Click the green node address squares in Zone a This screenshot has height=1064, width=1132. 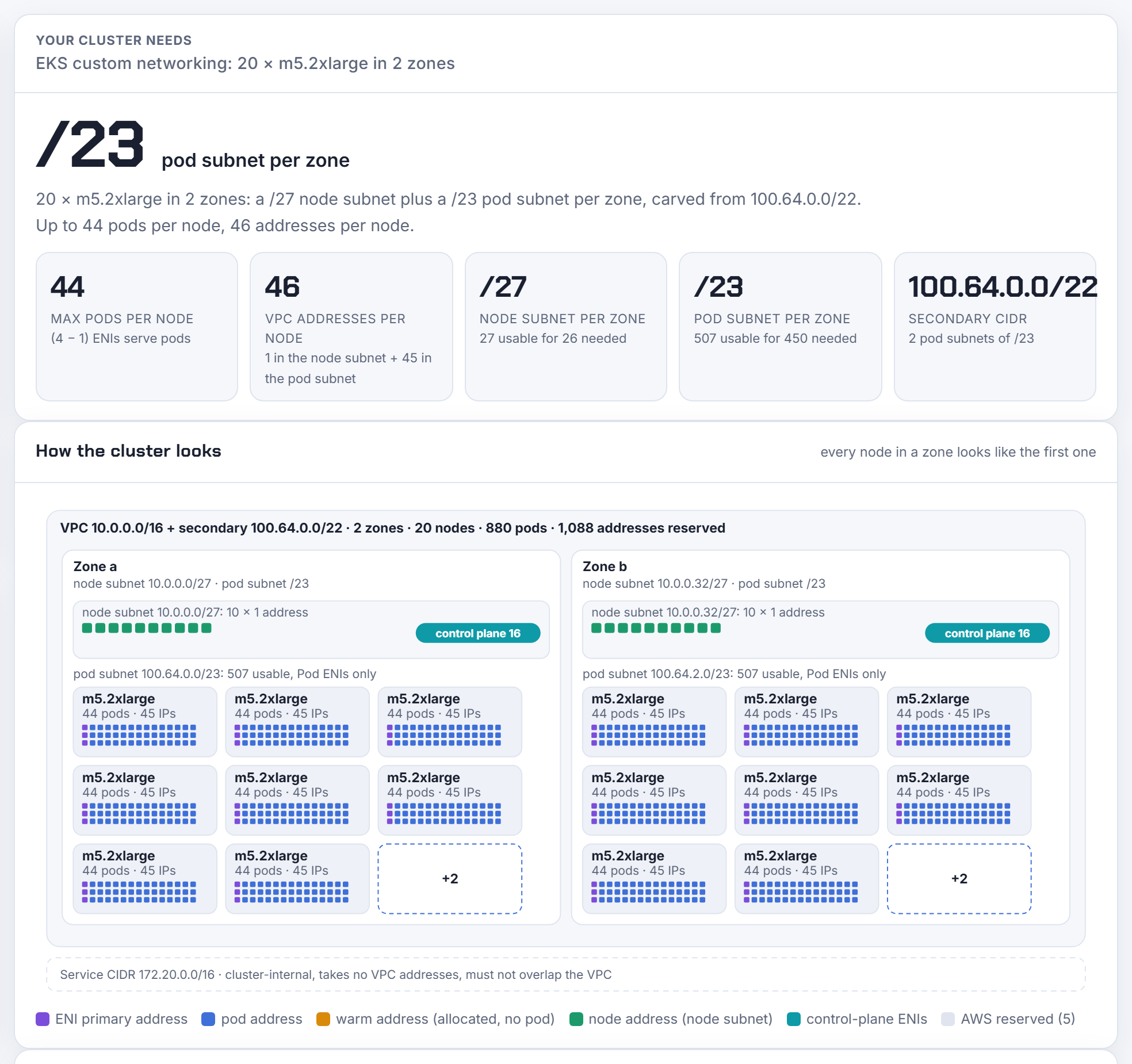coord(147,628)
